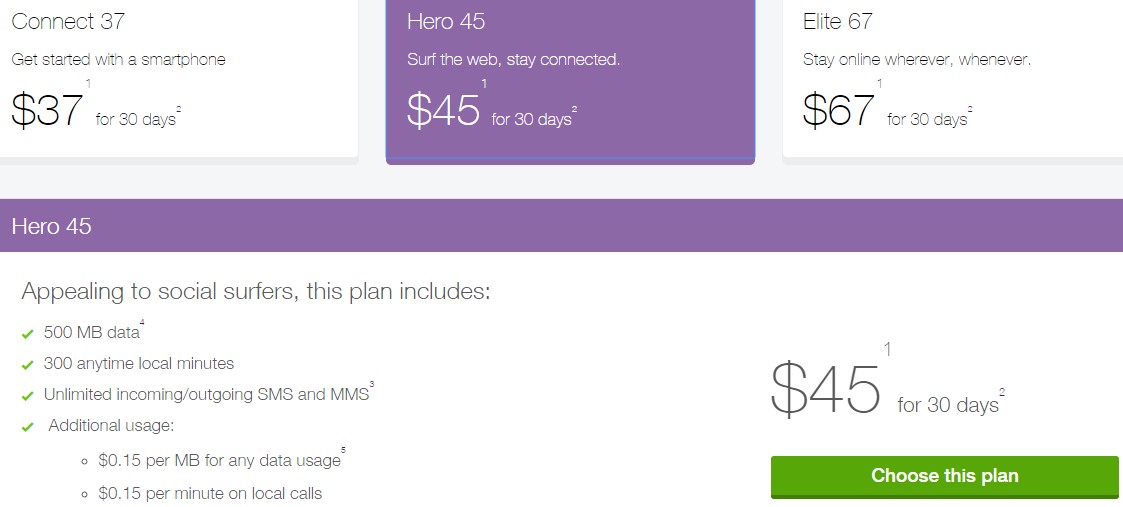Click "Get started with a smartphone" tagline

118,60
